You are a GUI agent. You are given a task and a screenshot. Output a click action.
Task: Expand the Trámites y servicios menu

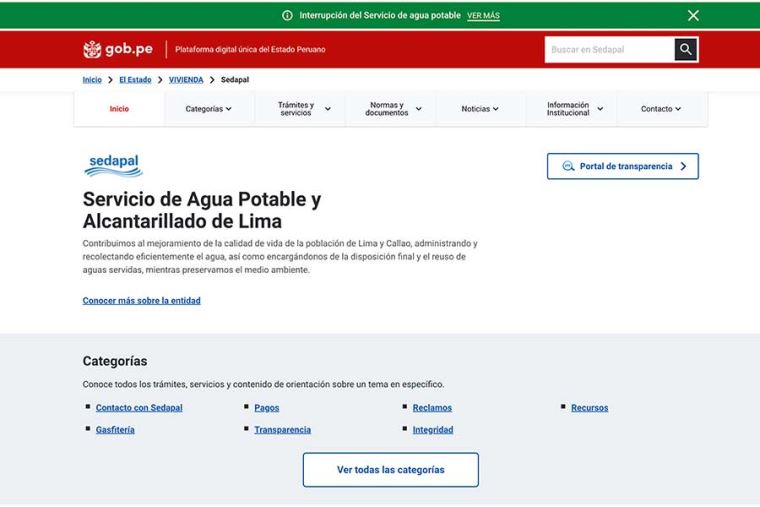(x=303, y=109)
